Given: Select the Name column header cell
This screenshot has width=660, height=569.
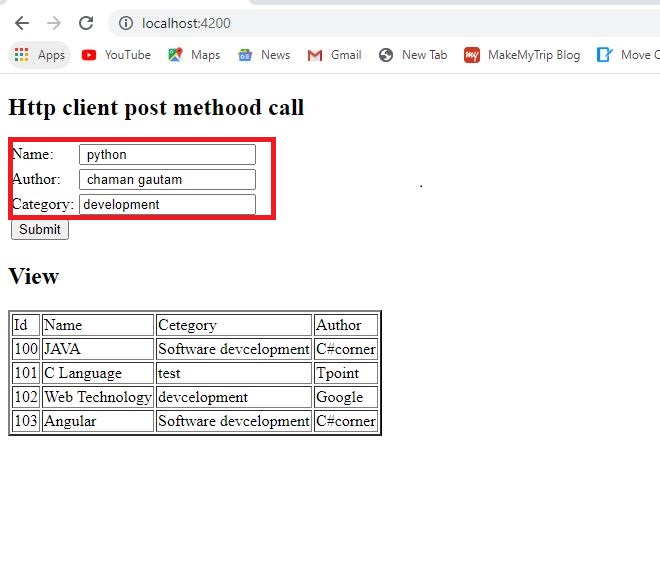Looking at the screenshot, I should [x=98, y=325].
